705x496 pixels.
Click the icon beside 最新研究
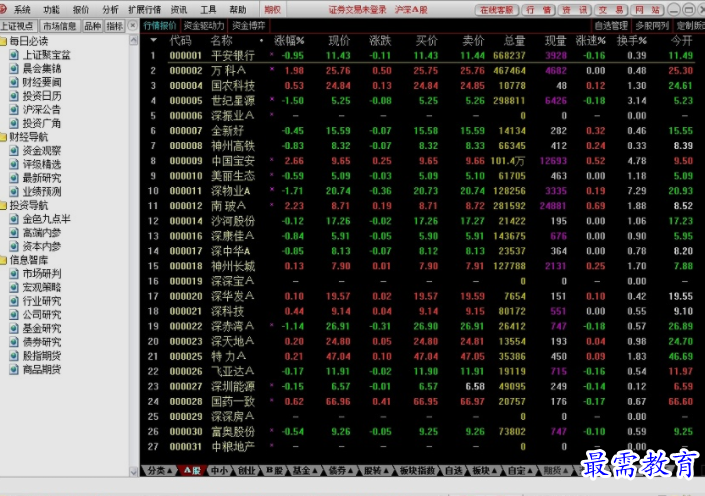point(14,178)
